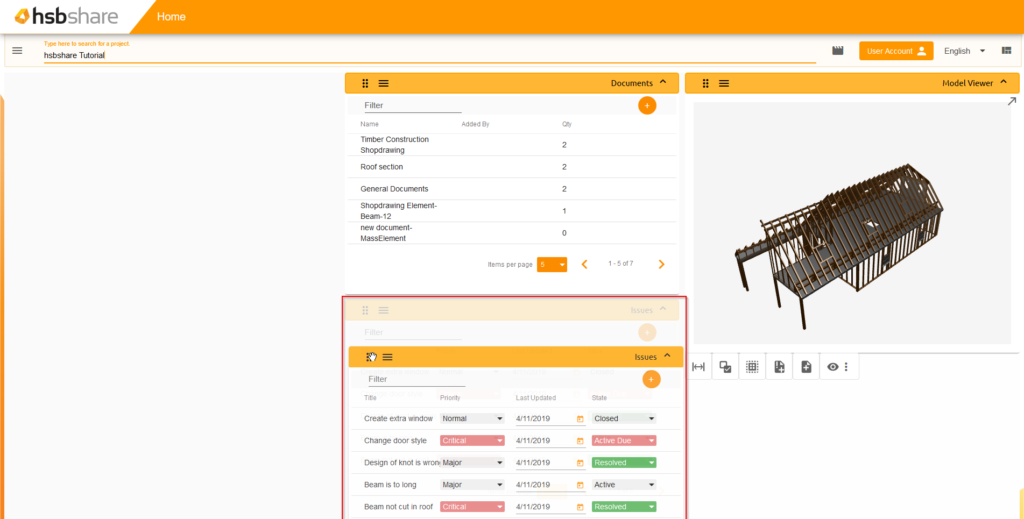
Task: Click the hsbshare logo
Action: coord(66,16)
